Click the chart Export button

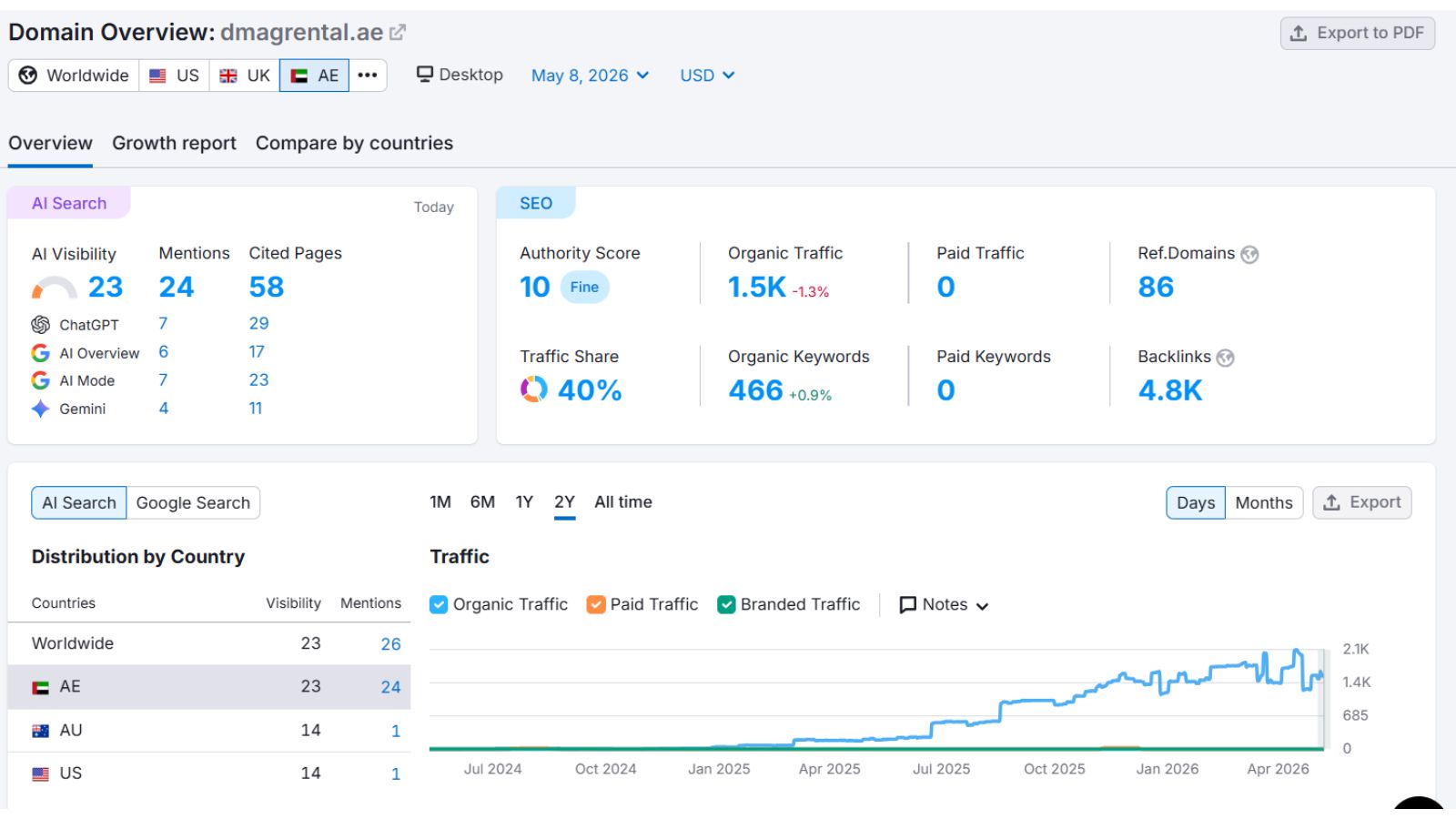pyautogui.click(x=1361, y=502)
